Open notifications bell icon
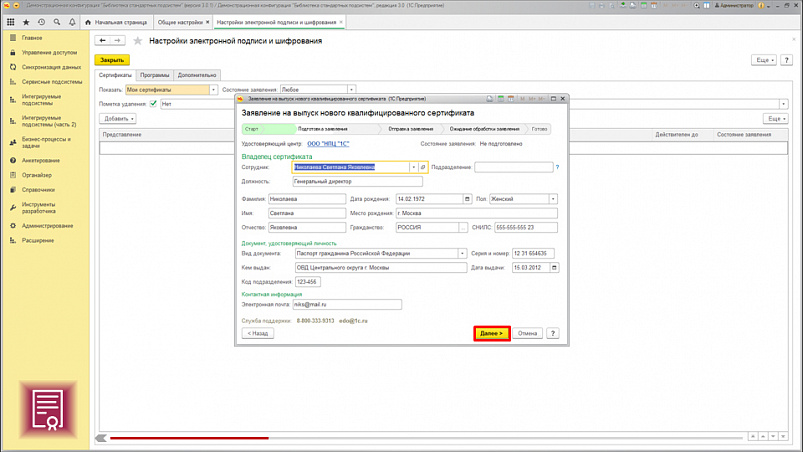The width and height of the screenshot is (803, 452). pyautogui.click(x=72, y=22)
